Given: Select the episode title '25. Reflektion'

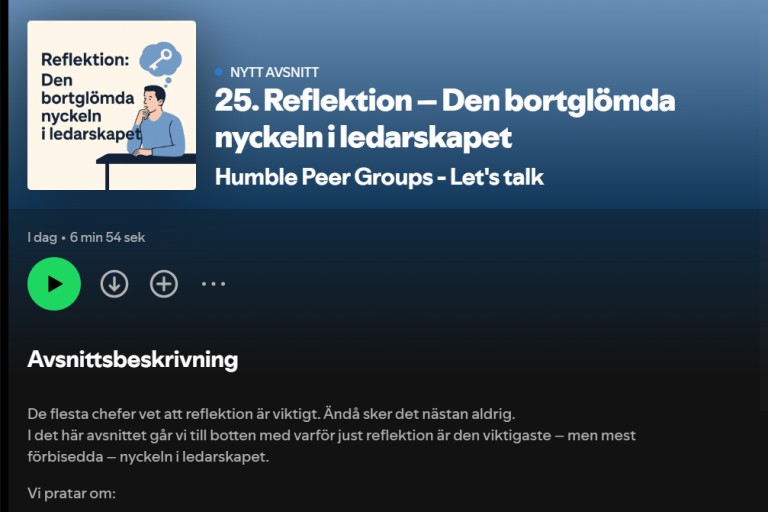Looking at the screenshot, I should (445, 119).
